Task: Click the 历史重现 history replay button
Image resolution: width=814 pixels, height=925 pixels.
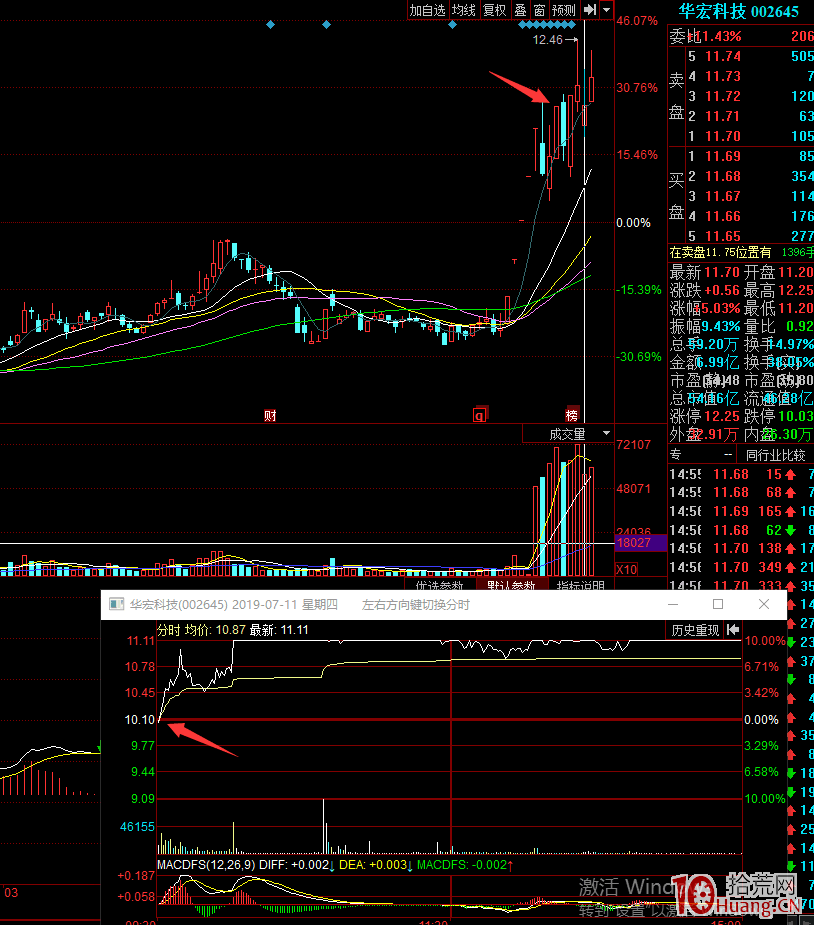Action: click(695, 630)
